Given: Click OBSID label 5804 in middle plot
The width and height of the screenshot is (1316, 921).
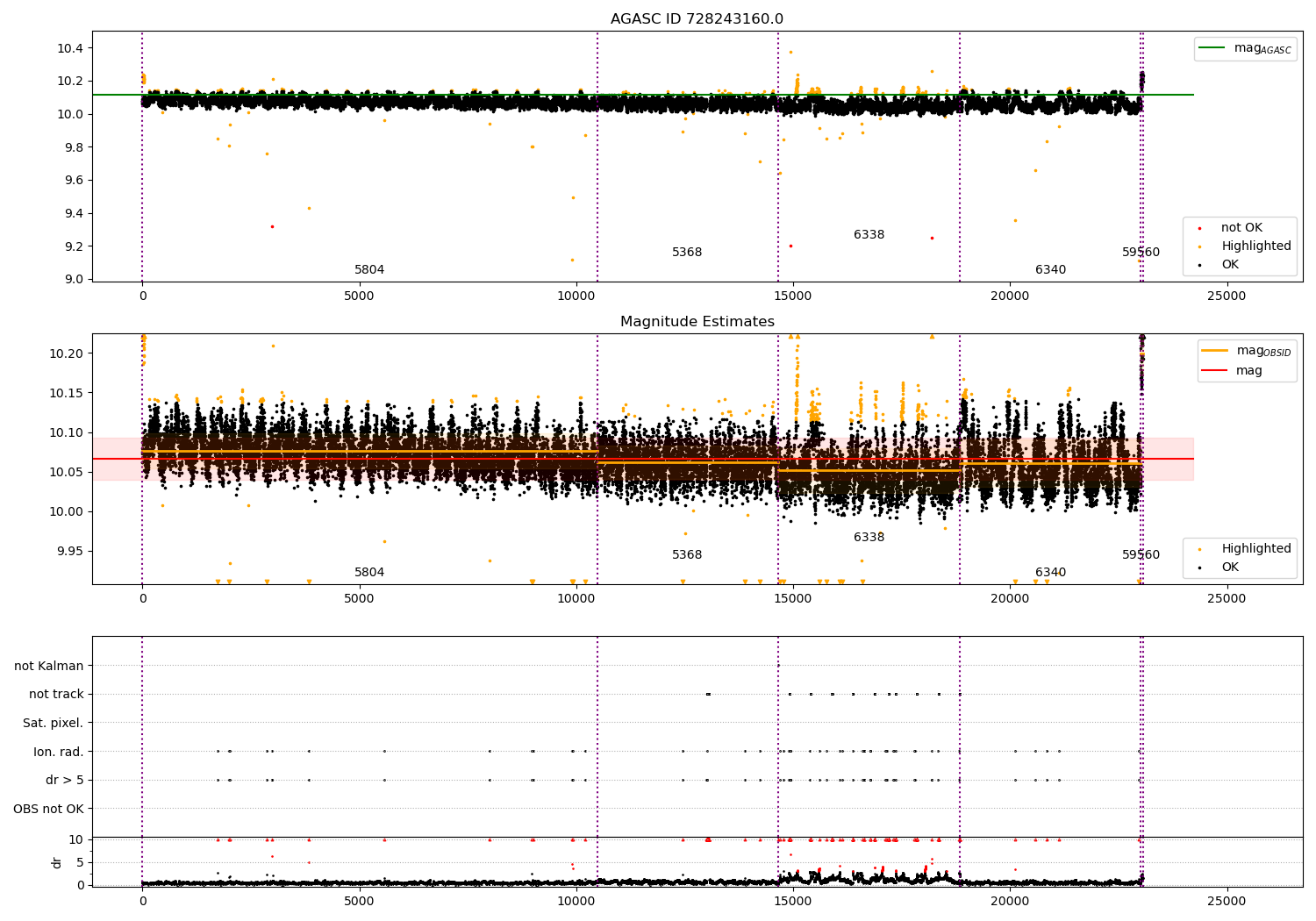Looking at the screenshot, I should (x=369, y=573).
